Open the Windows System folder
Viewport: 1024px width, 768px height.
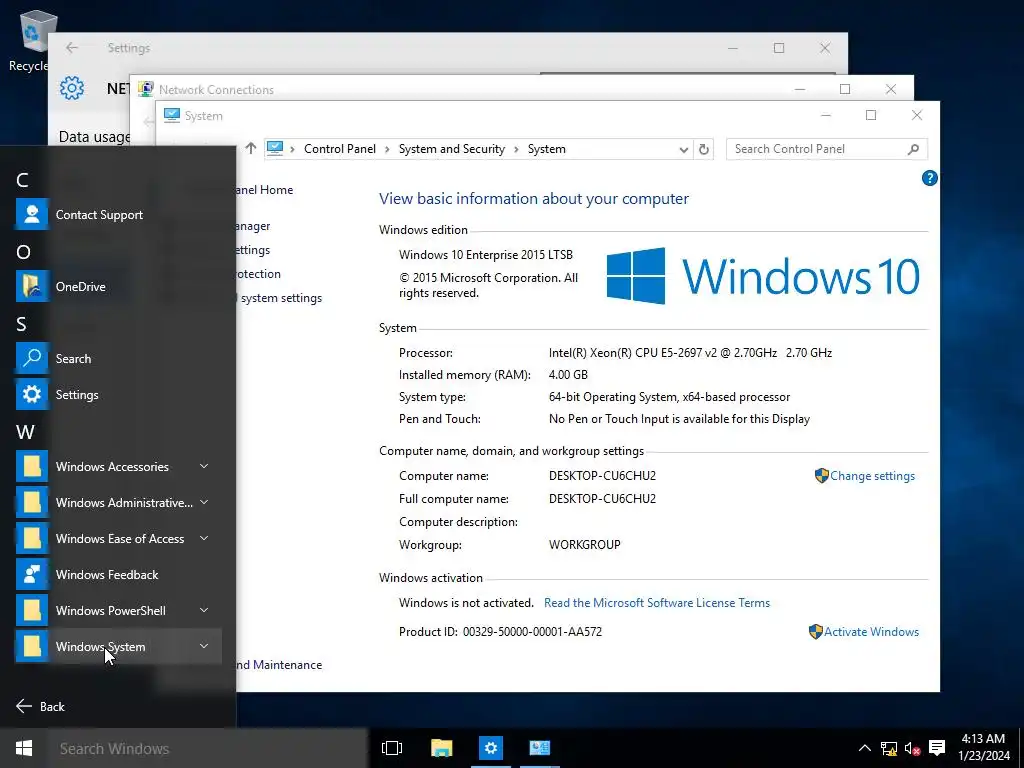coord(118,647)
